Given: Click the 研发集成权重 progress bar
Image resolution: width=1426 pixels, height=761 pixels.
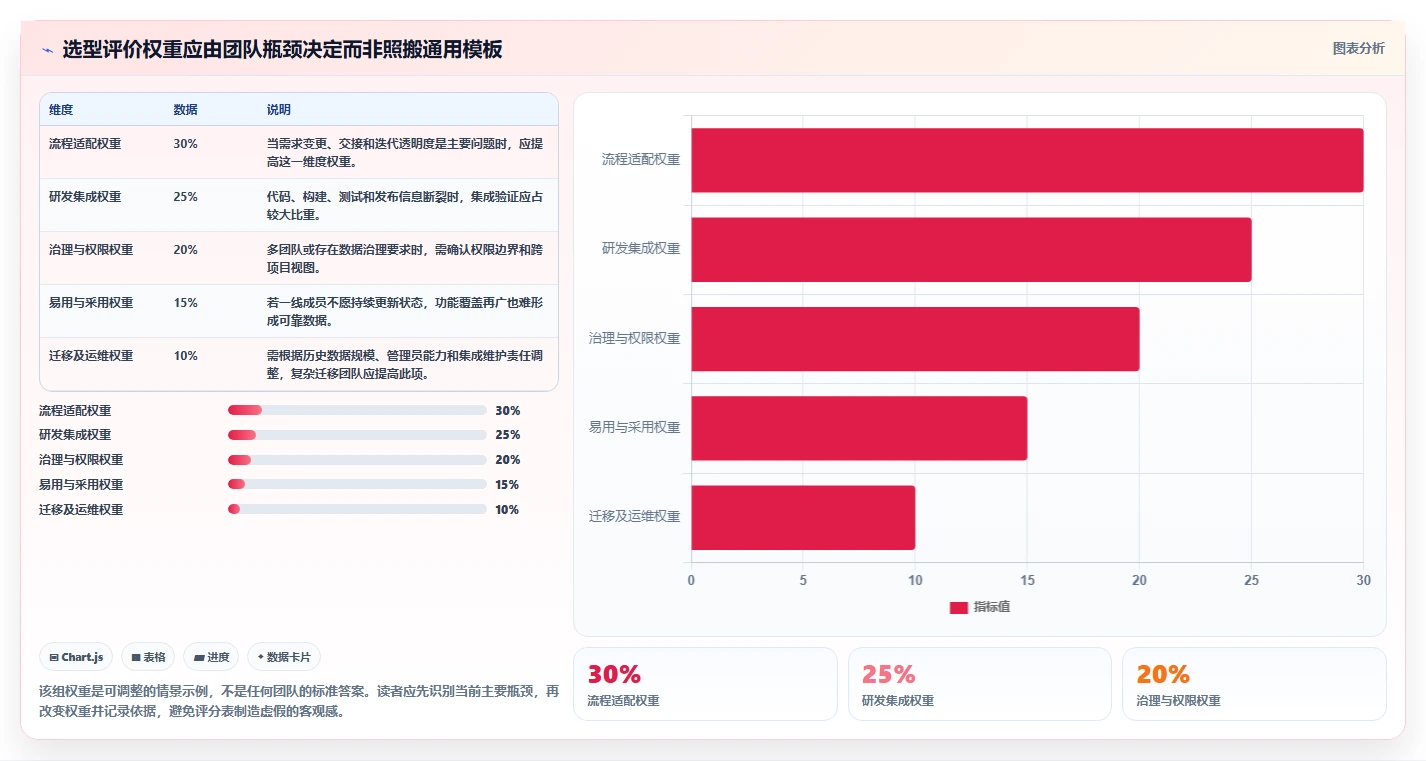Looking at the screenshot, I should [357, 435].
